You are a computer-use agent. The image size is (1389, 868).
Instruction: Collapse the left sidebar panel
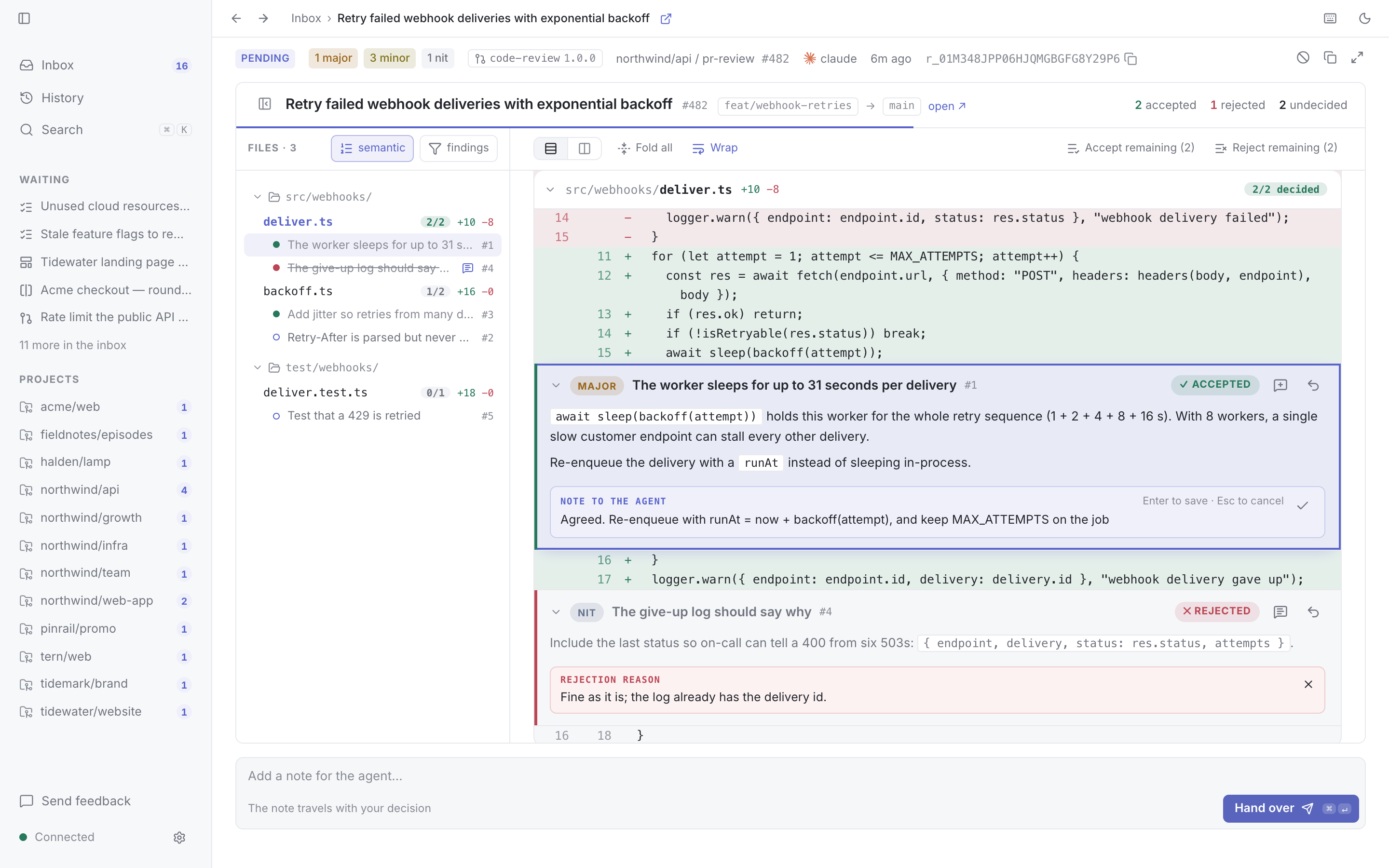click(24, 18)
